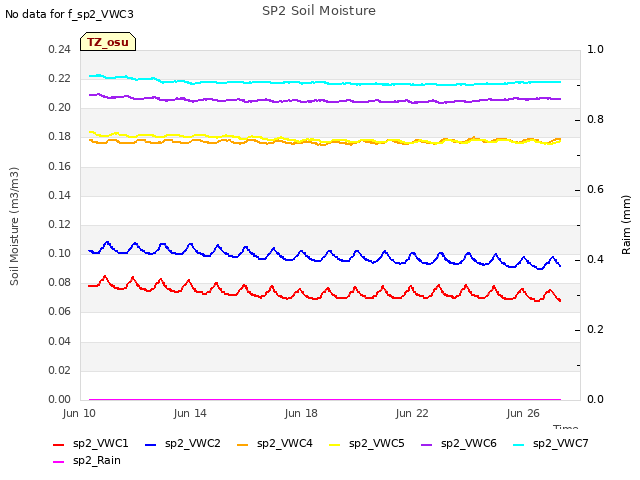Image resolution: width=640 pixels, height=480 pixels.
Task: Click the 0.6 right axis tick label
Action: 595,189
